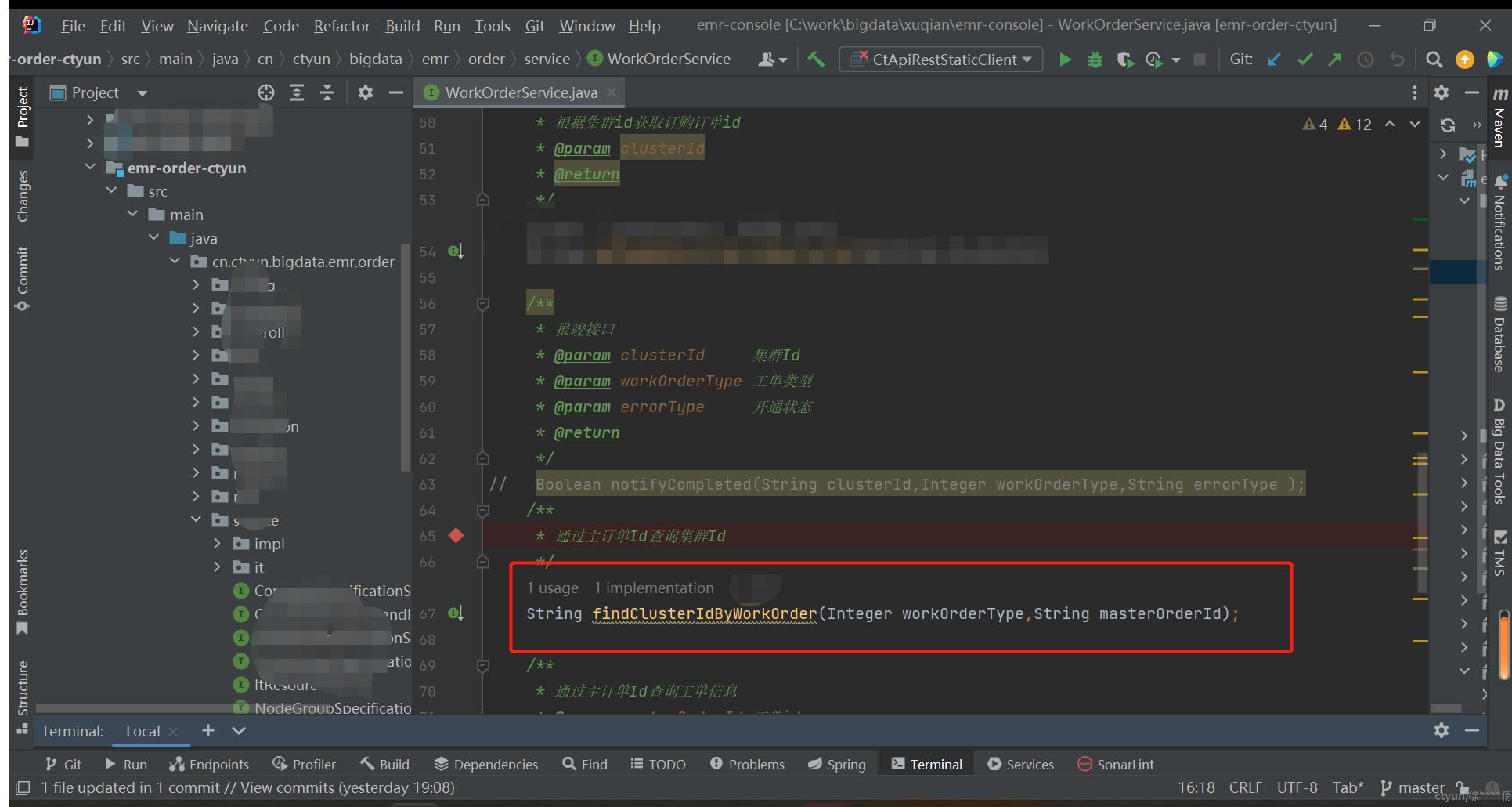The width and height of the screenshot is (1512, 807).
Task: Open the Bookmarks side panel
Action: (x=22, y=592)
